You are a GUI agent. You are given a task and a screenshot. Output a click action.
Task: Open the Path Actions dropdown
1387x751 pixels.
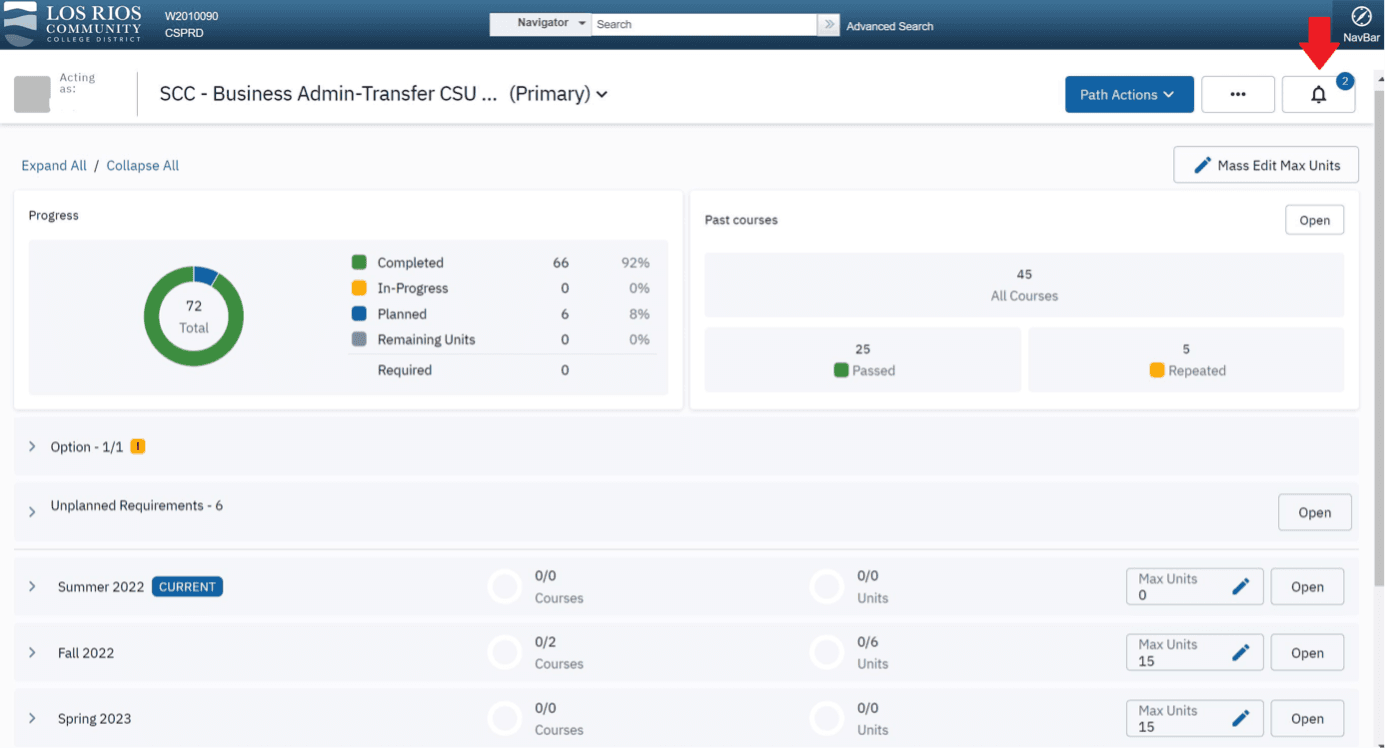click(1129, 94)
